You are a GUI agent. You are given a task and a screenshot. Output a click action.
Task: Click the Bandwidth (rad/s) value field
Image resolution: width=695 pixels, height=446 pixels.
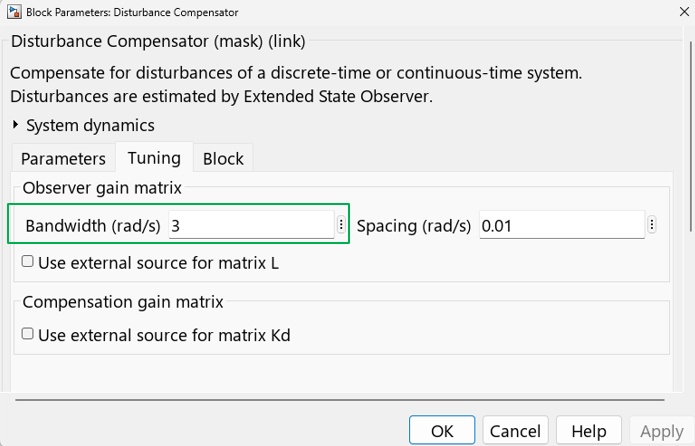pos(250,225)
